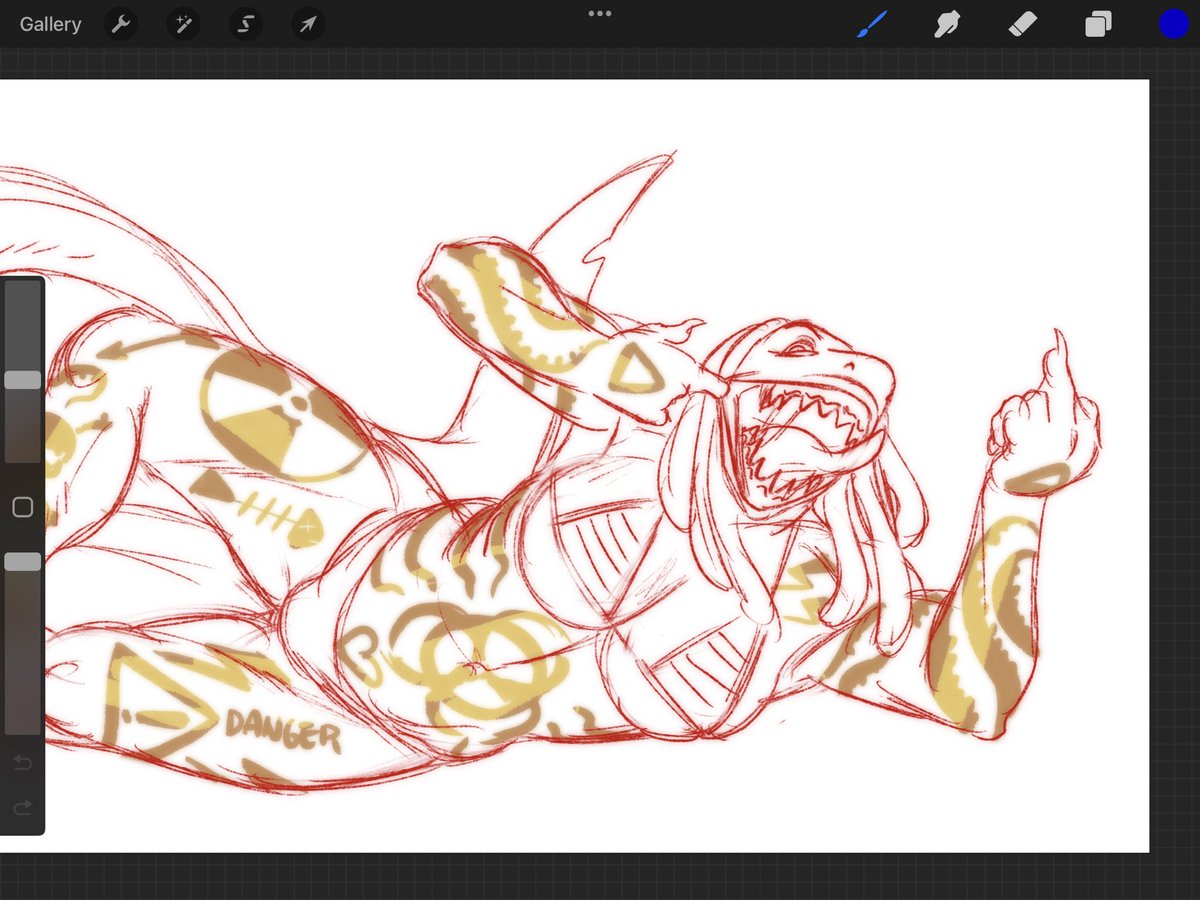
Task: Redo with the sidebar redo arrow
Action: (x=22, y=807)
